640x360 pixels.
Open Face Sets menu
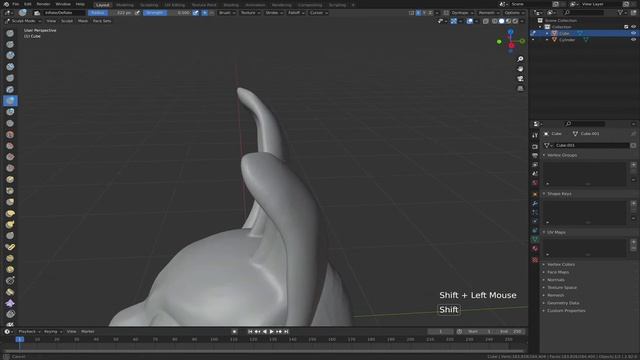102,21
